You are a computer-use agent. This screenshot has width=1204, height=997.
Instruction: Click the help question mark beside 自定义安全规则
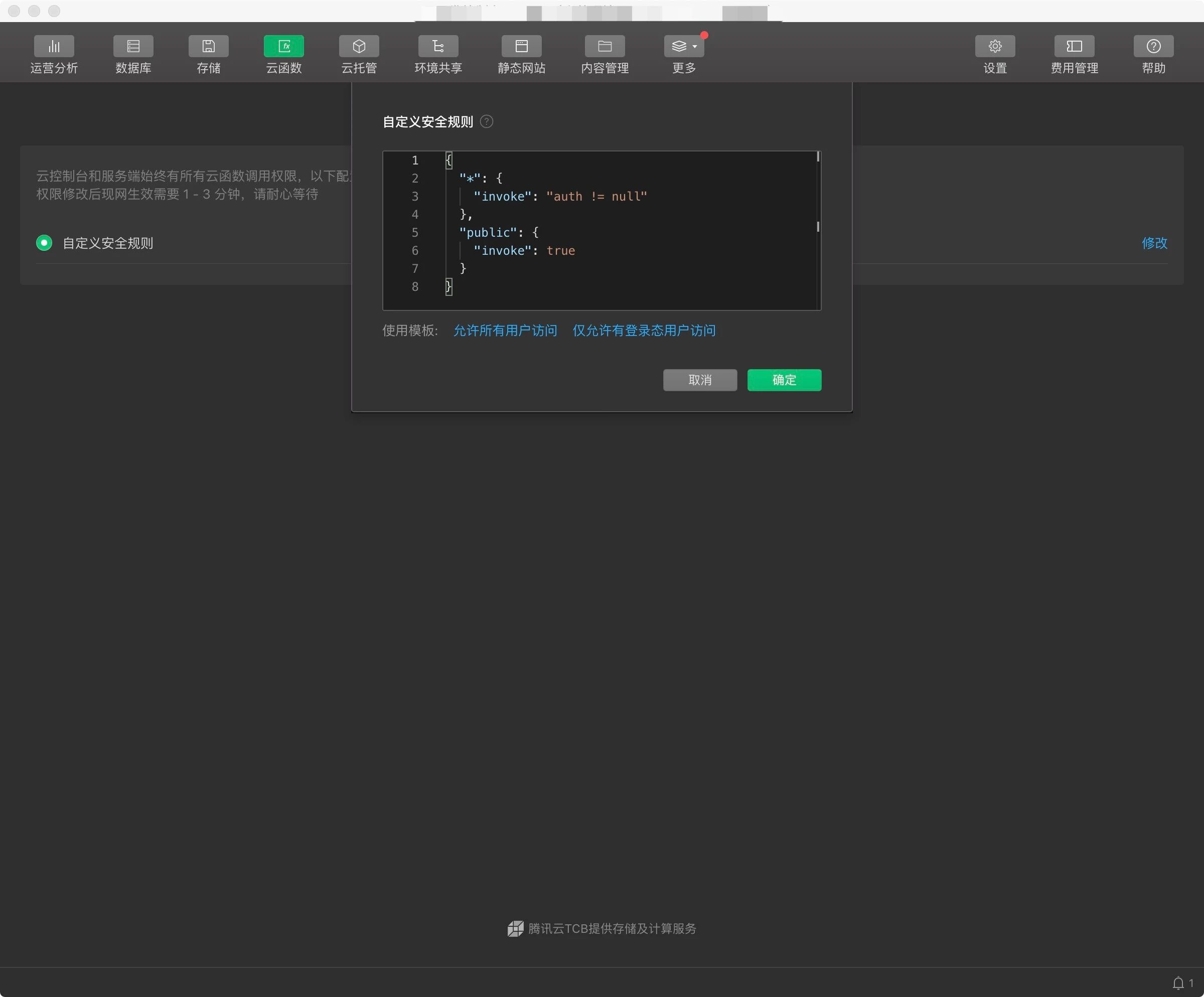click(486, 121)
